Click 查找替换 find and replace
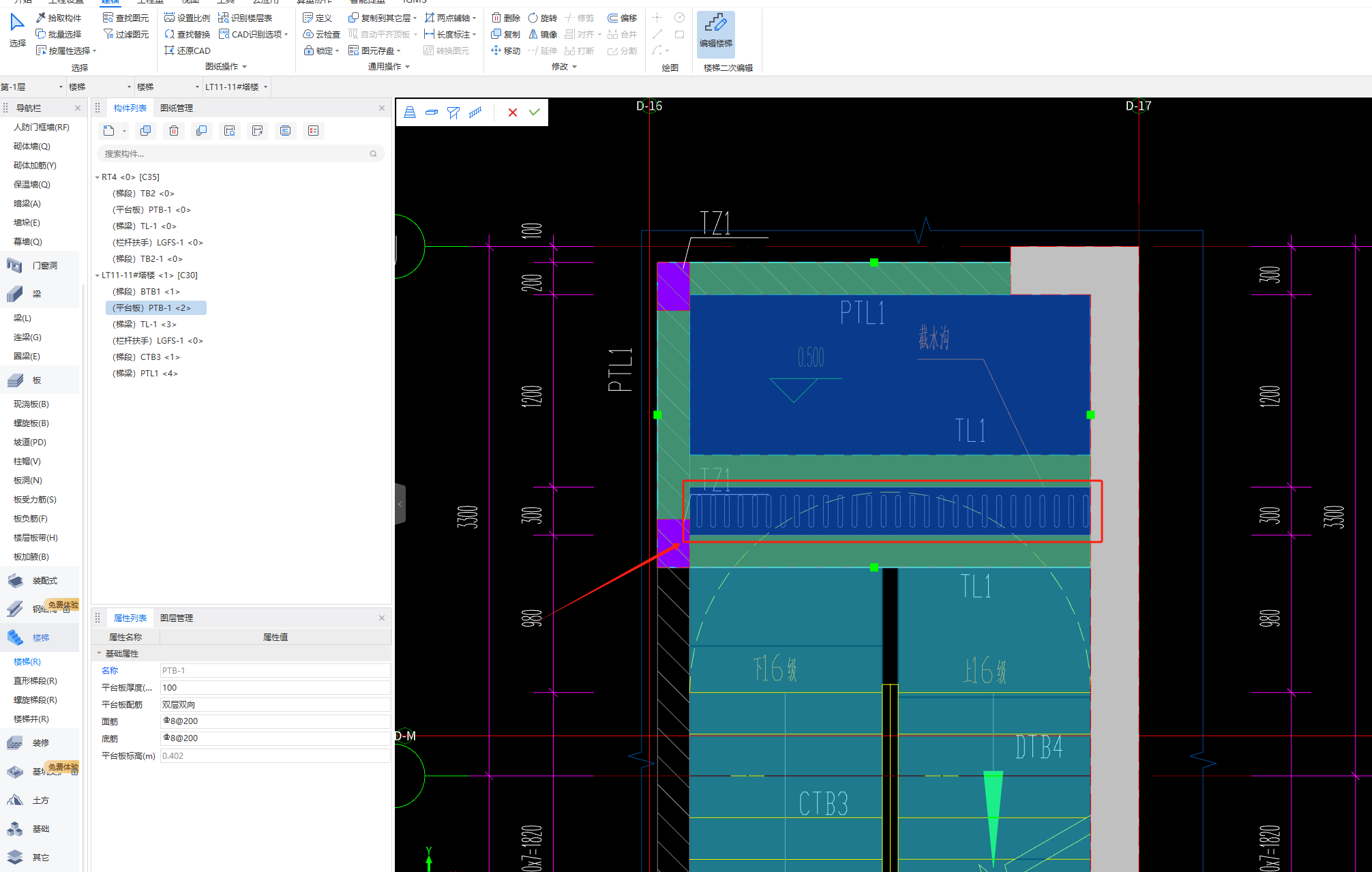The height and width of the screenshot is (872, 1372). [187, 34]
